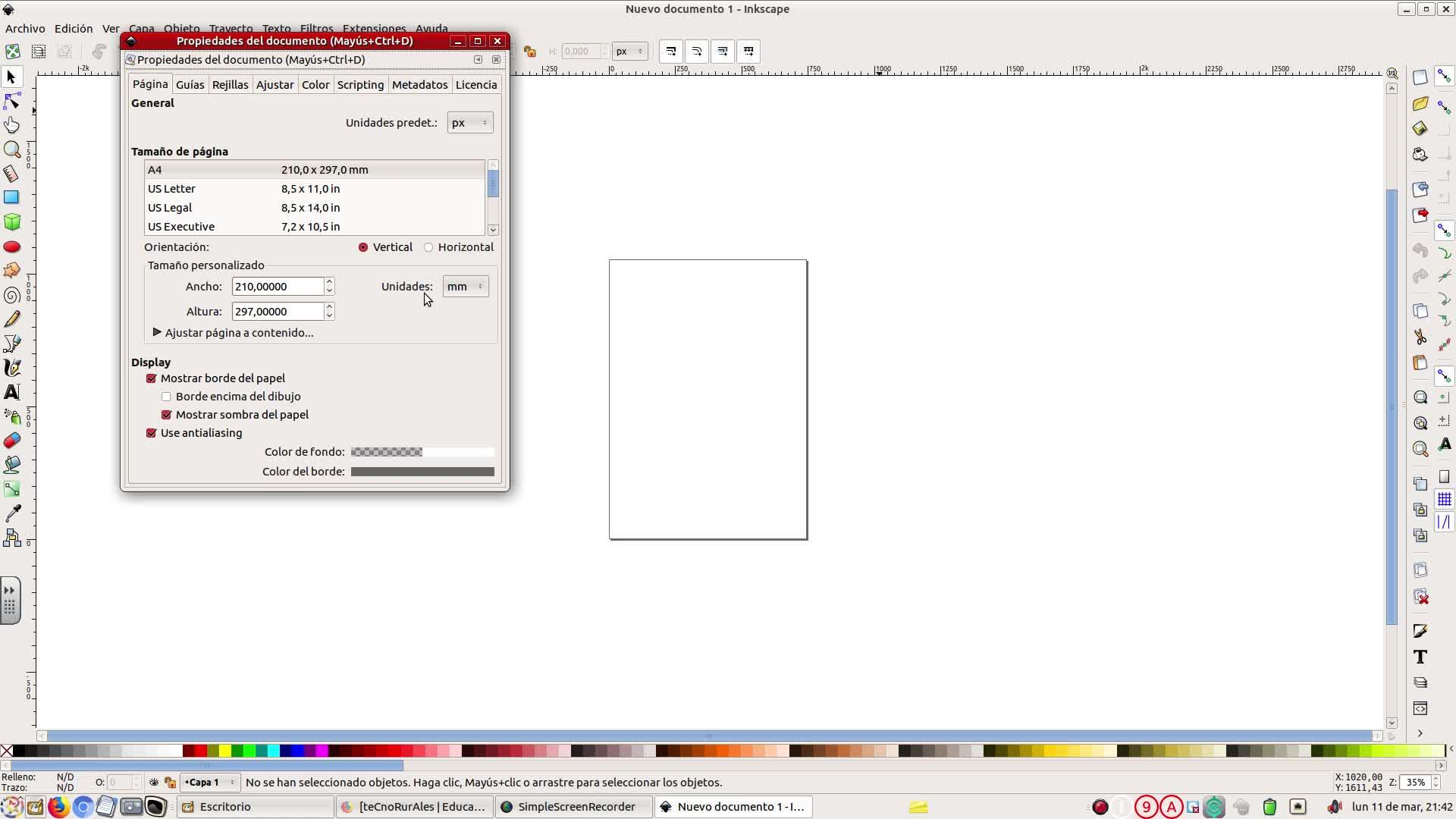Select the 3D box tool
Screen dimensions: 1456x819
(12, 221)
